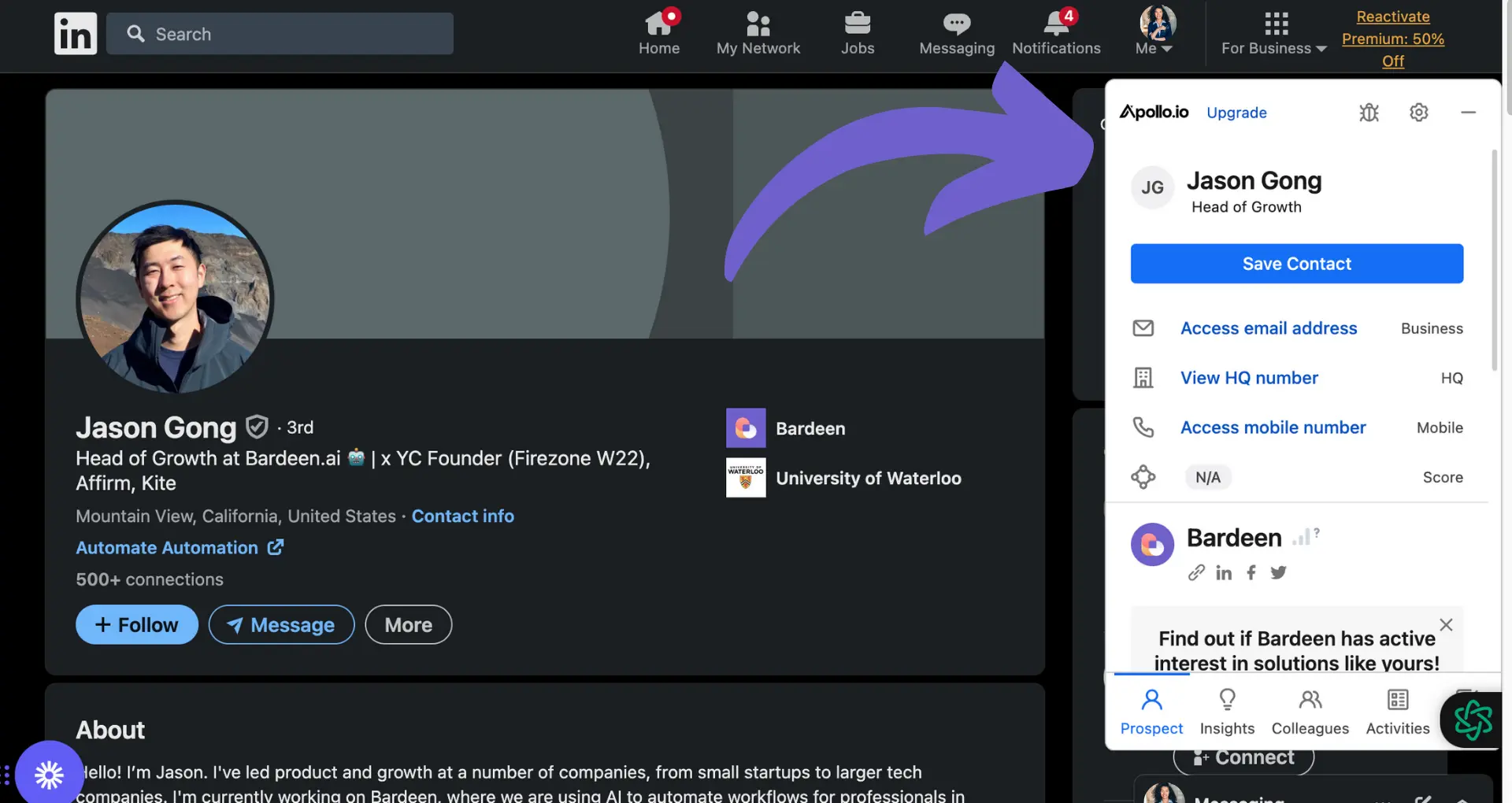1512x803 pixels.
Task: Click the purple Bardeen floating button
Action: 49,775
